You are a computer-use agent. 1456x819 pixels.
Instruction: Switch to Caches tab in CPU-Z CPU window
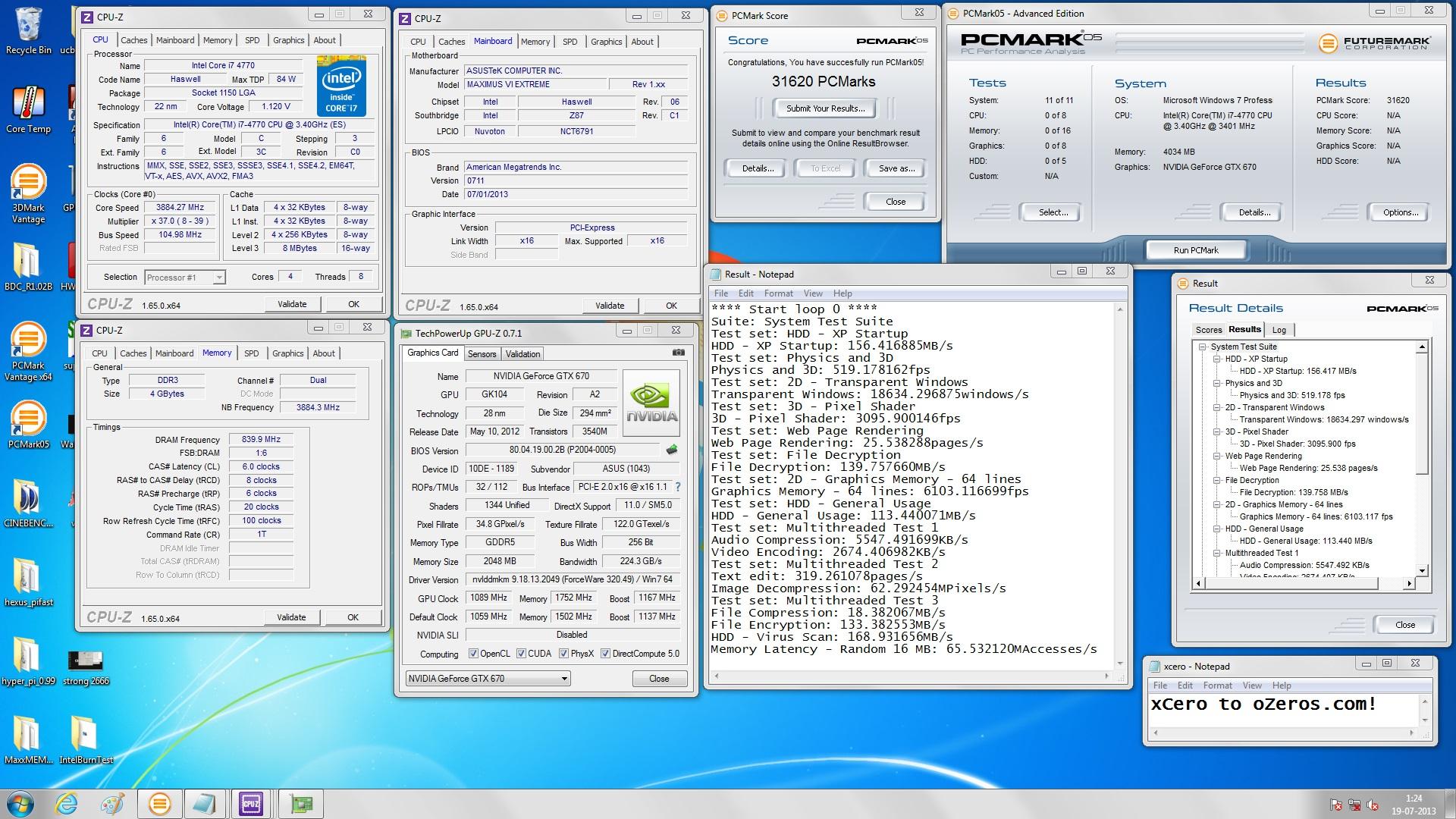pyautogui.click(x=133, y=40)
